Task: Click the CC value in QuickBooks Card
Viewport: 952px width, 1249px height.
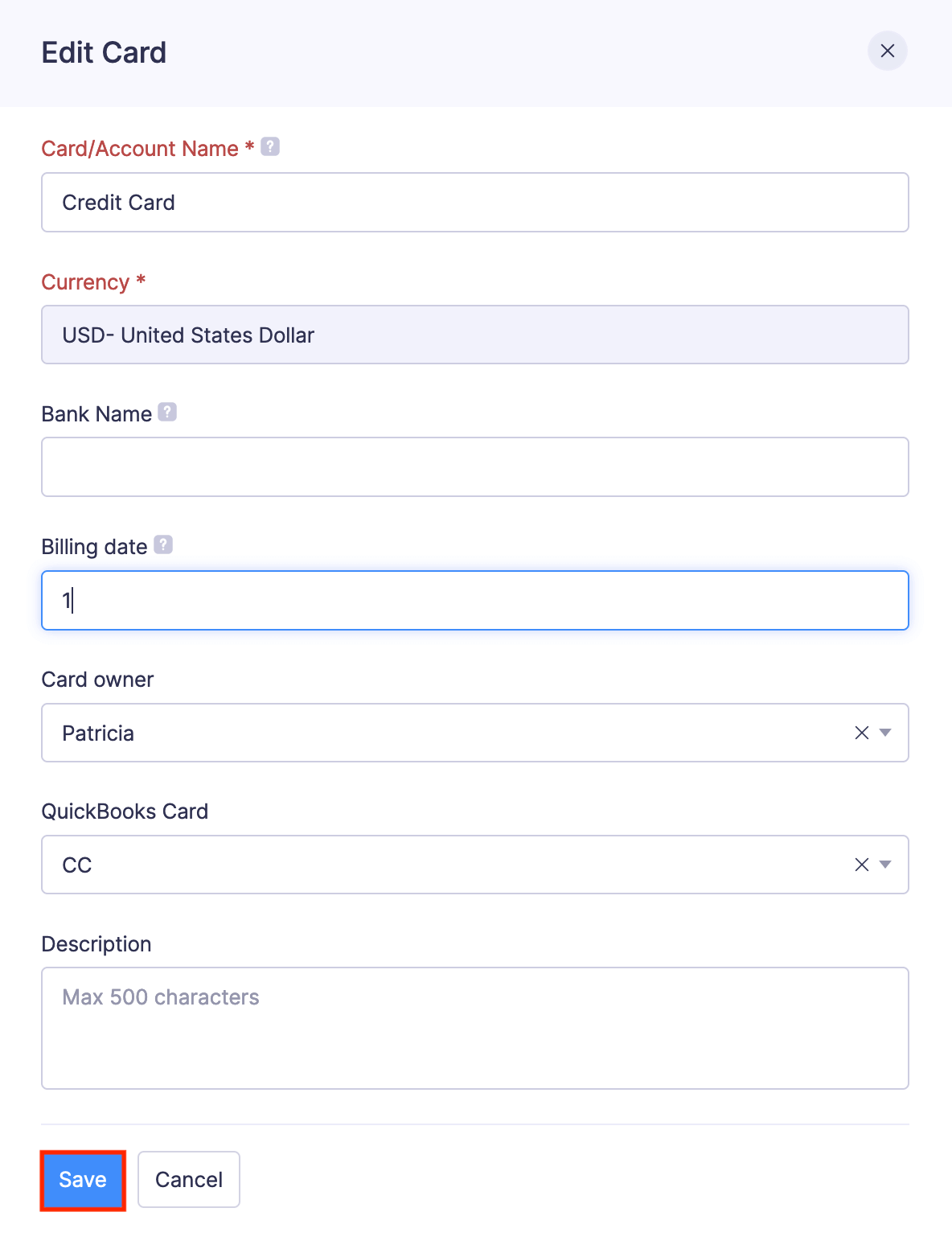Action: pos(77,865)
